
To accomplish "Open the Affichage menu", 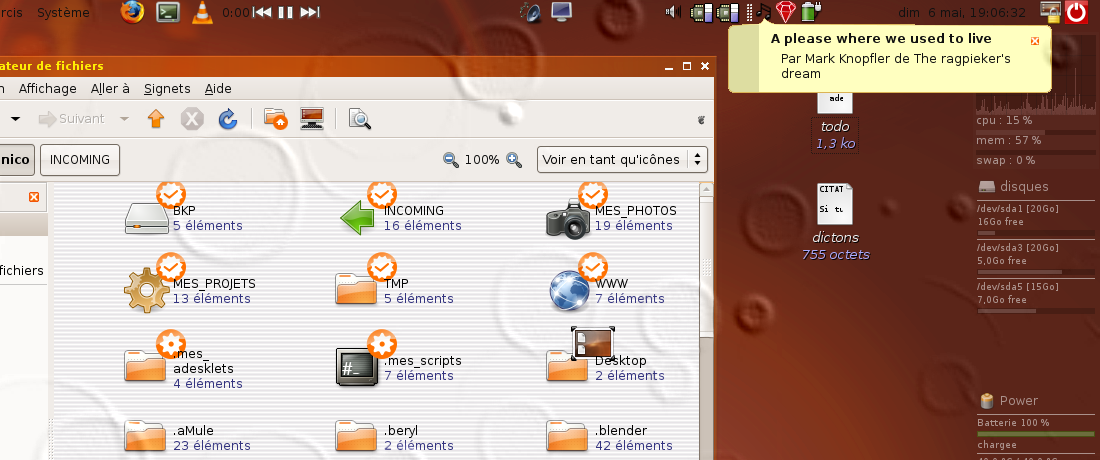I will click(48, 88).
